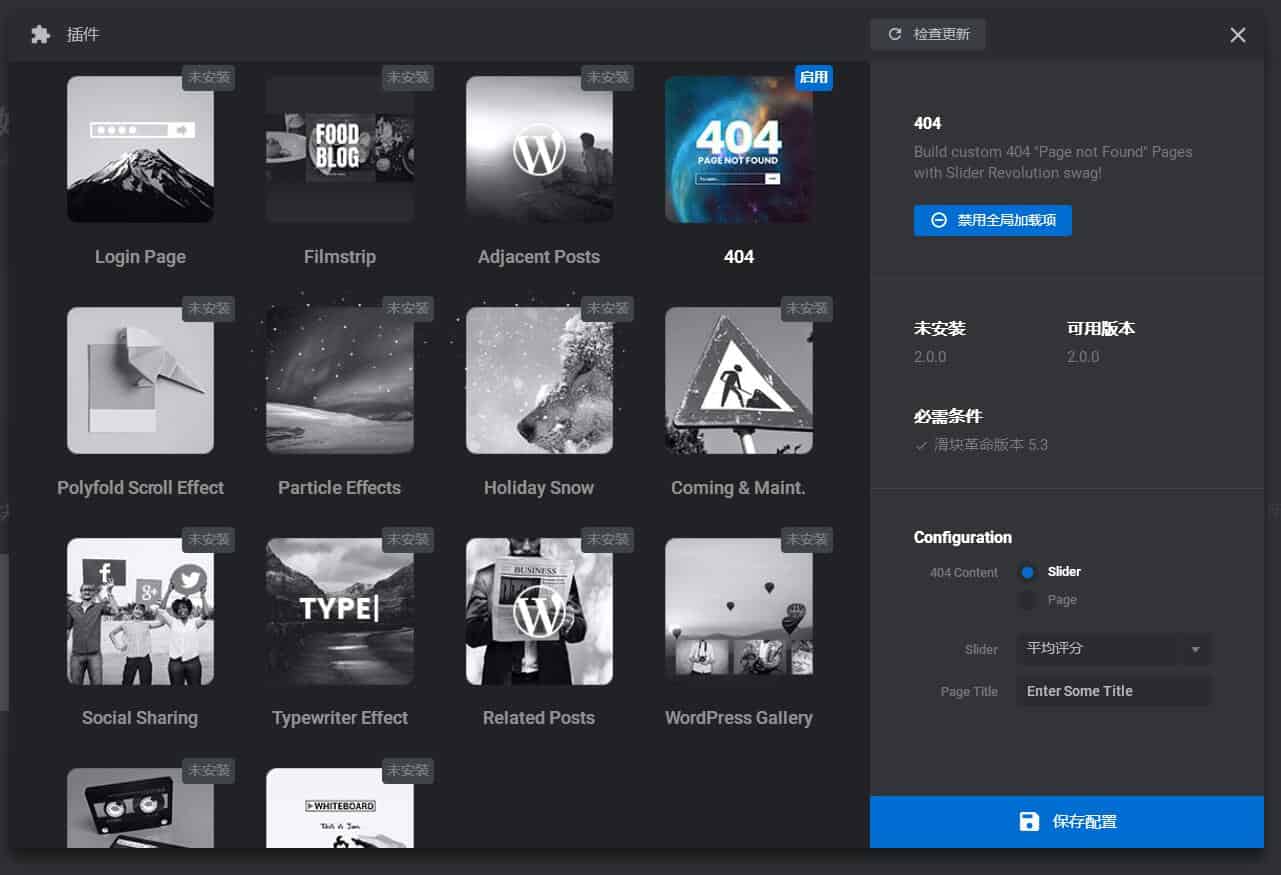Click the minus circle icon on disable button
The width and height of the screenshot is (1281, 875).
click(939, 220)
